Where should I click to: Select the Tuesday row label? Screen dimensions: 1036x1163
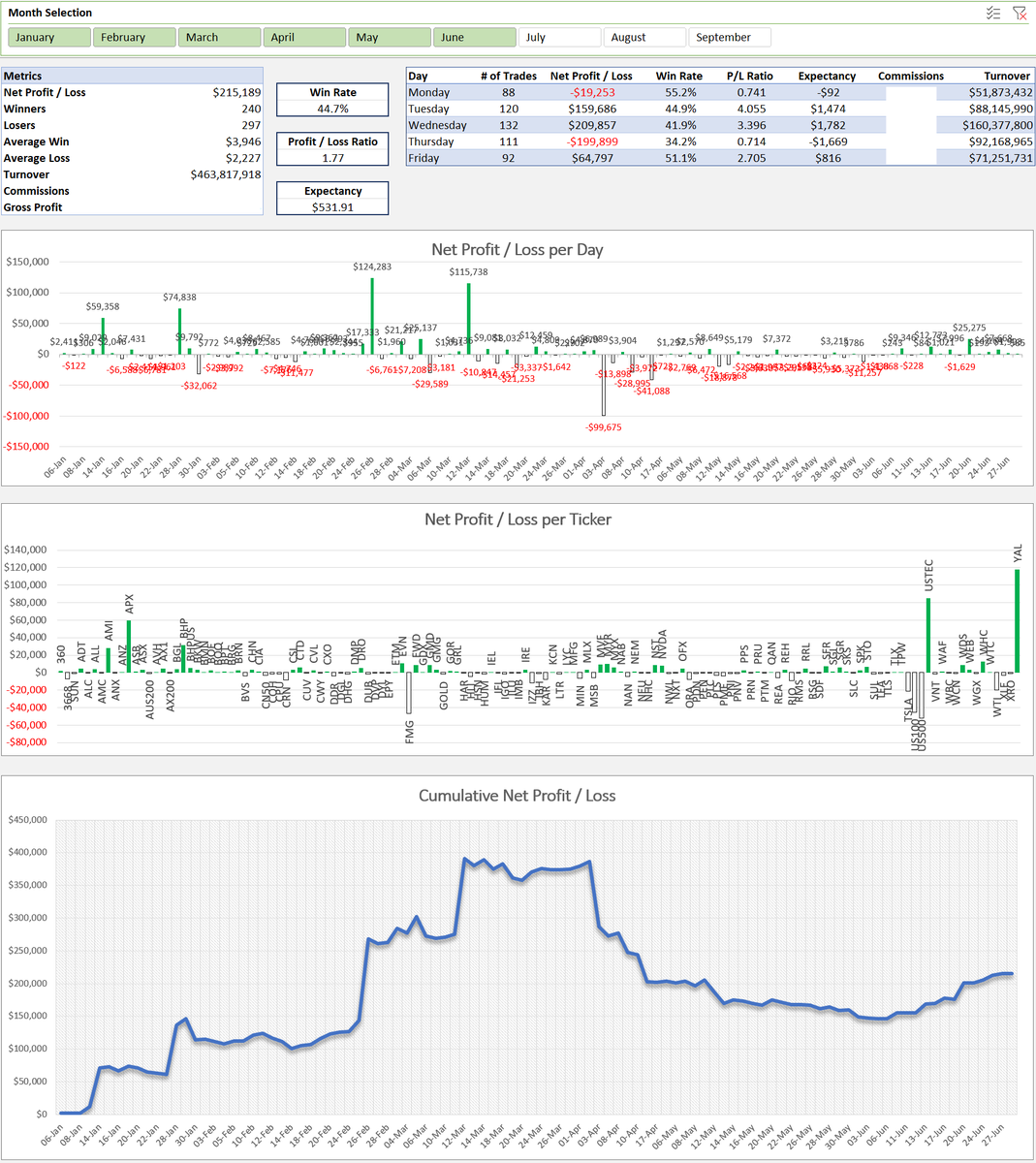click(x=428, y=109)
